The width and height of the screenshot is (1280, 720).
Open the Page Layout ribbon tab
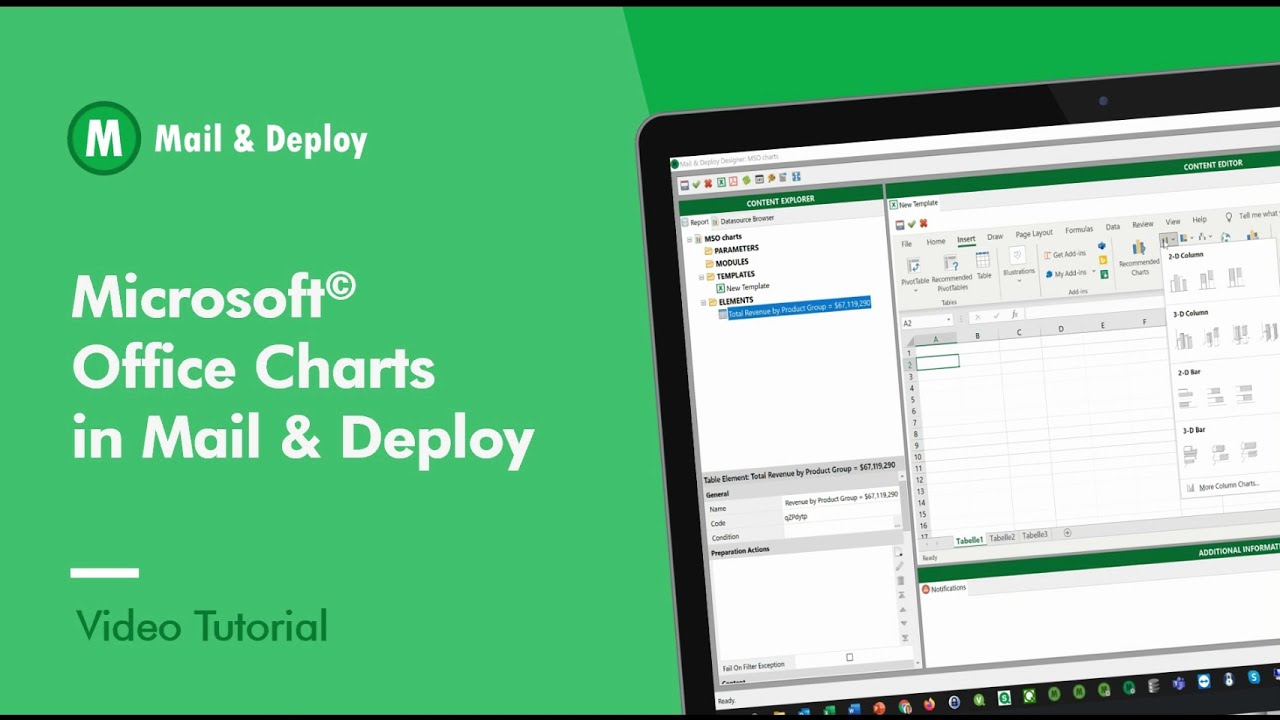coord(1034,233)
